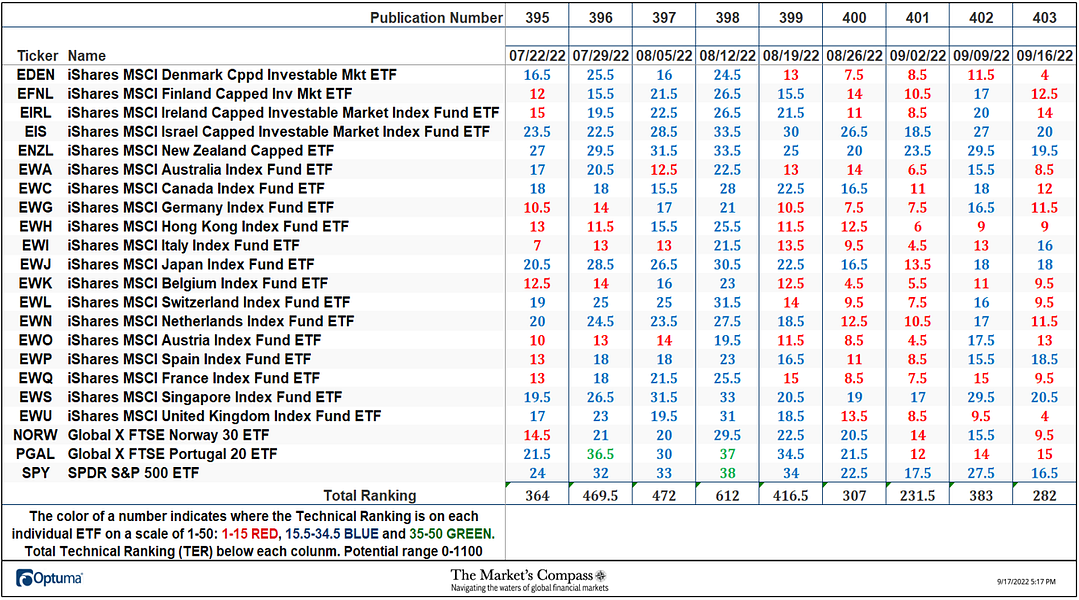Select the NORW ticker cell

(x=35, y=435)
